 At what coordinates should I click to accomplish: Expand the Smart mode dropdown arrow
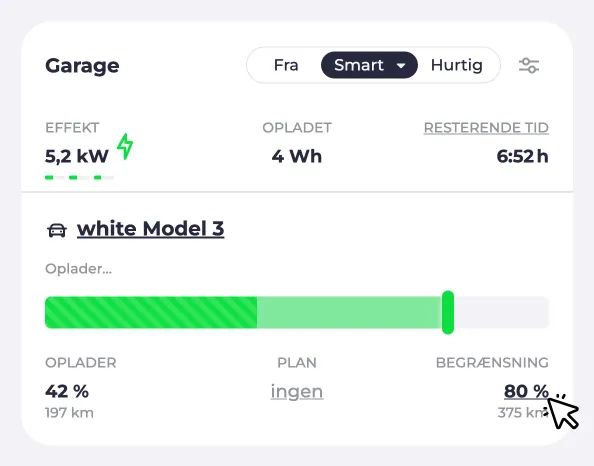click(401, 66)
